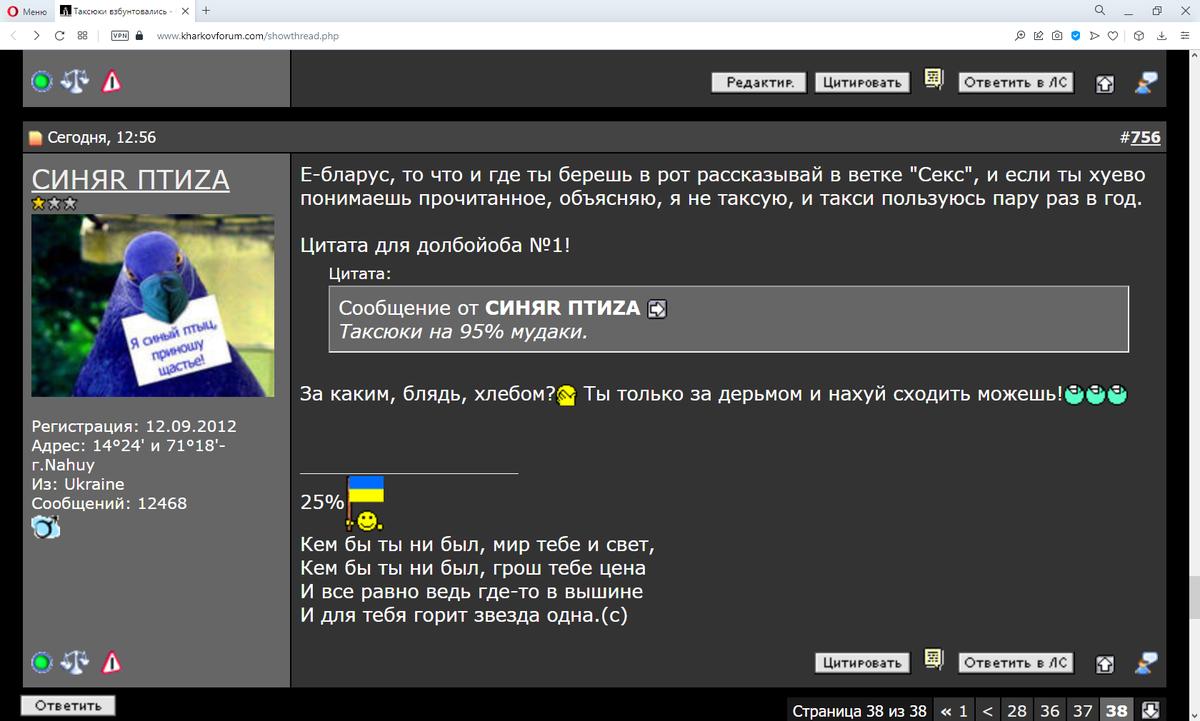This screenshot has width=1200, height=721.
Task: Click post #756 up arrow icon
Action: click(x=1104, y=664)
